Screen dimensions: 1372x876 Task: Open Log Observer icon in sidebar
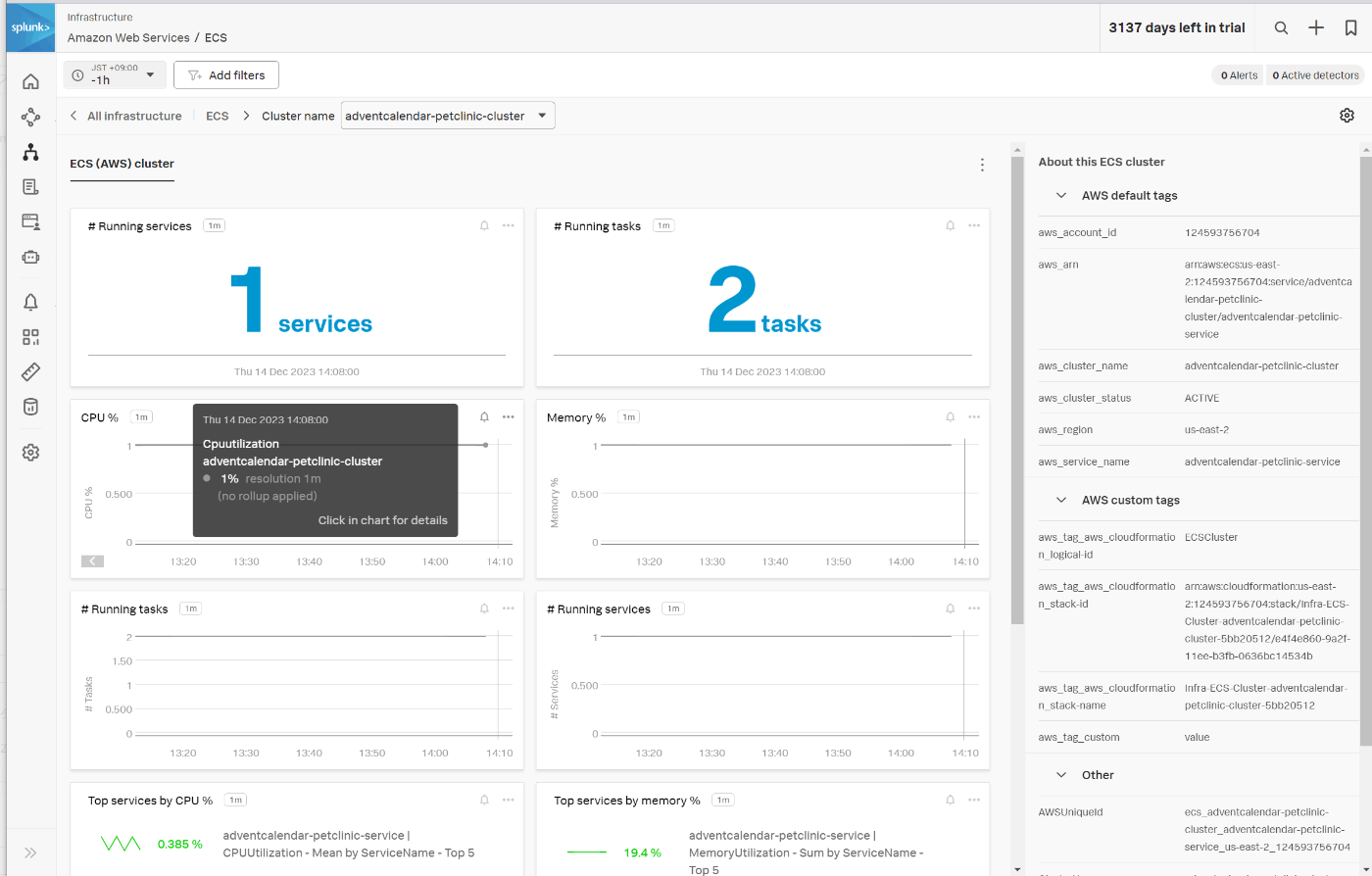[30, 186]
